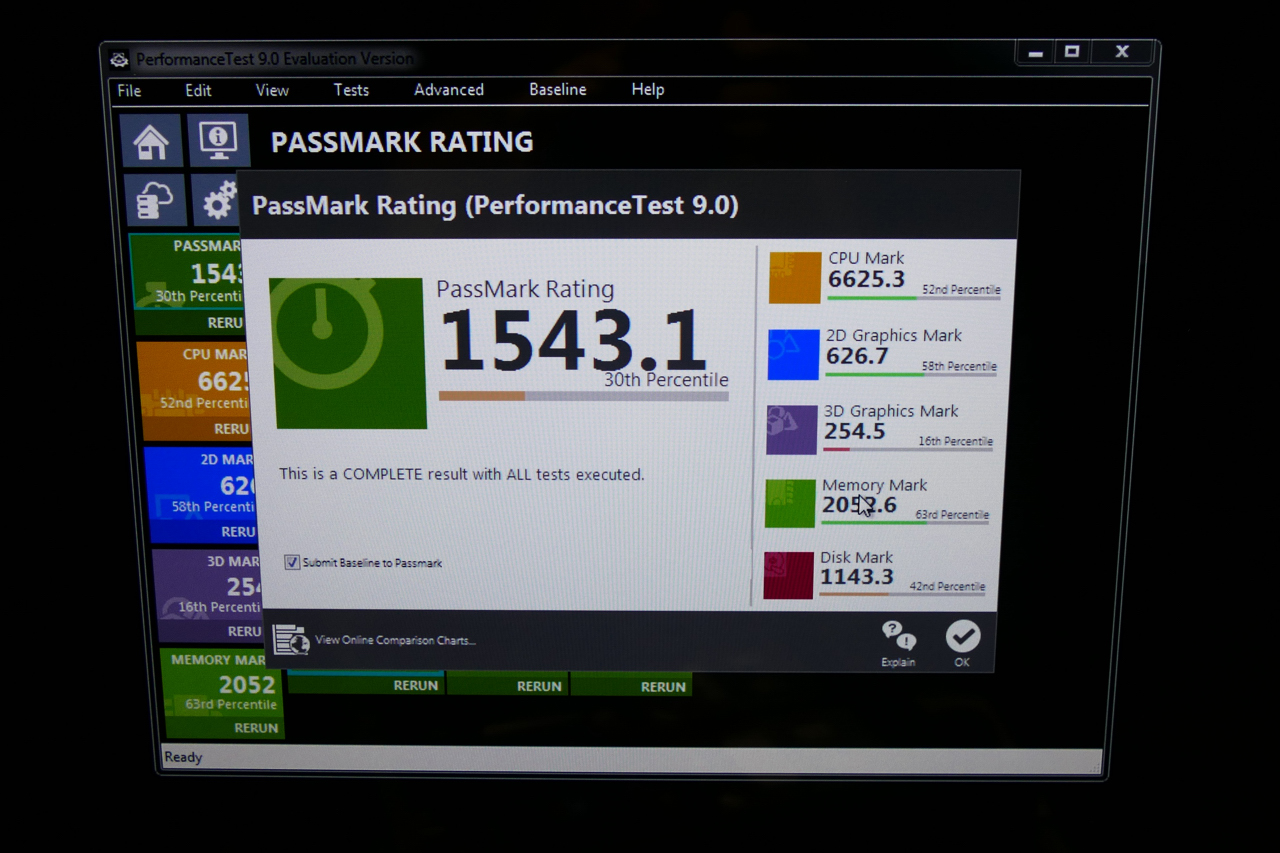Open the Tests menu
This screenshot has width=1280, height=853.
[x=351, y=90]
